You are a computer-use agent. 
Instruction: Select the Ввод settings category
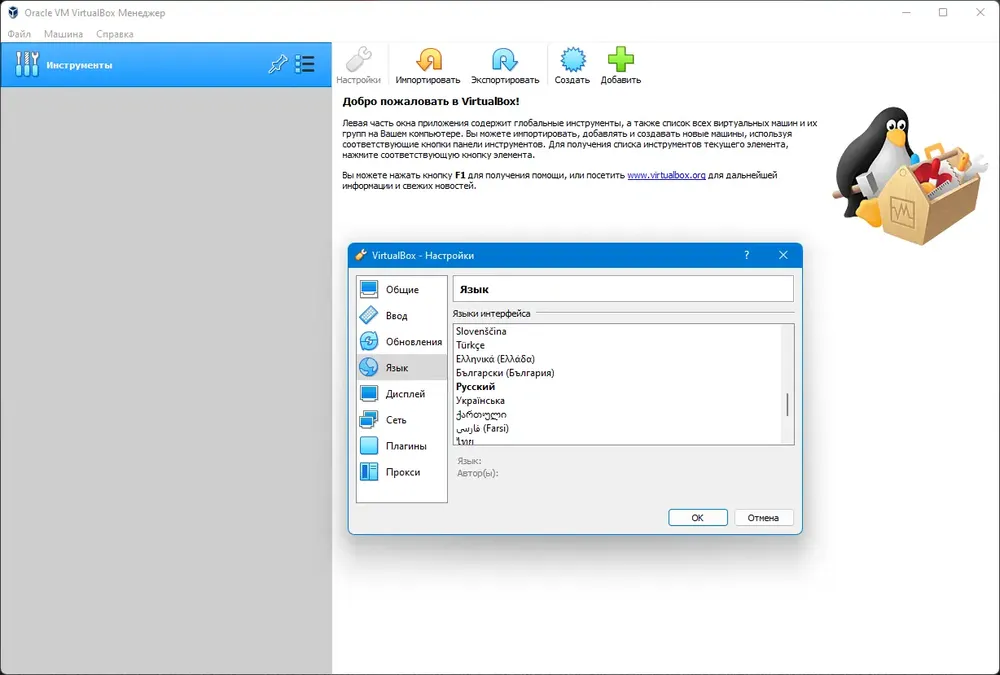point(402,316)
